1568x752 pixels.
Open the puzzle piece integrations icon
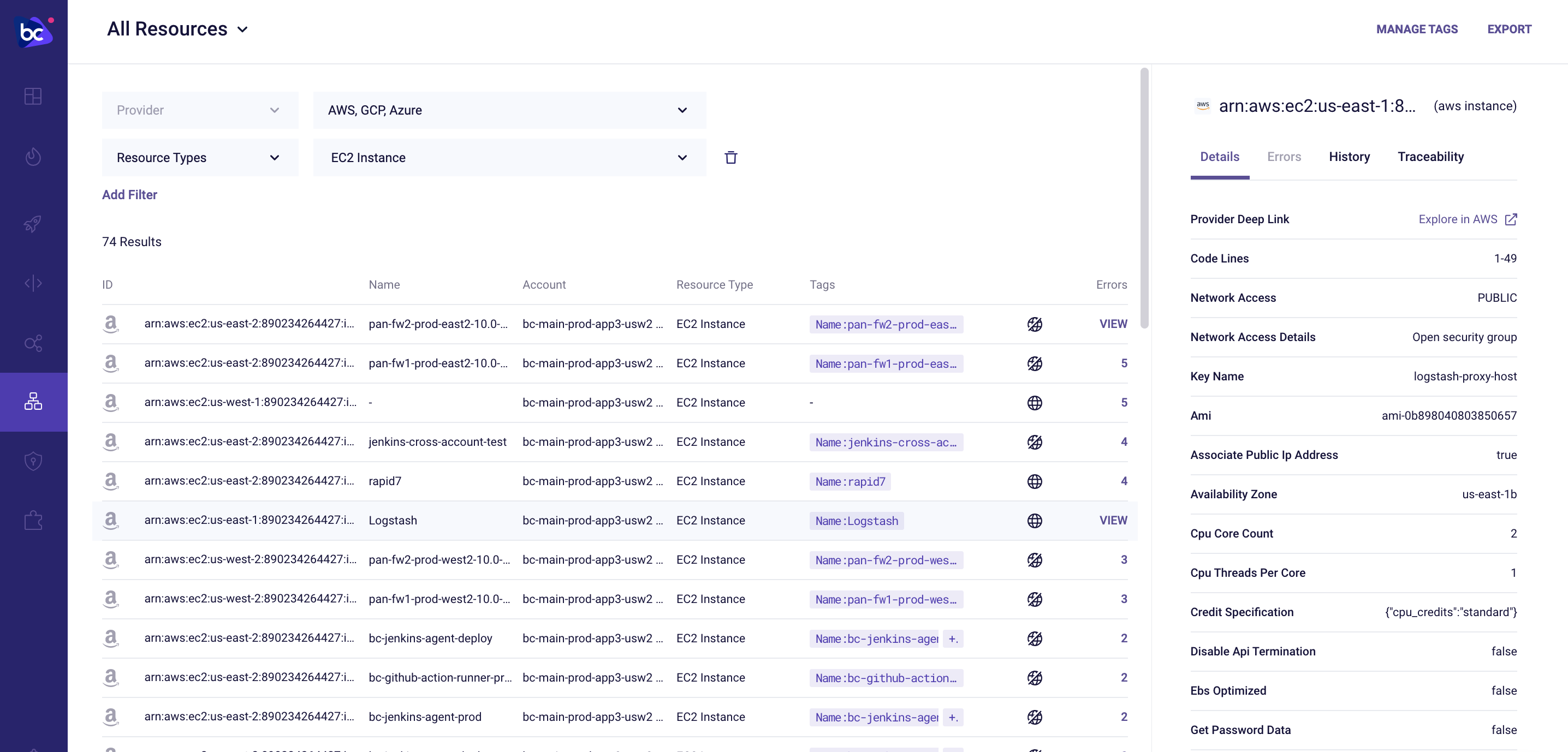coord(33,521)
